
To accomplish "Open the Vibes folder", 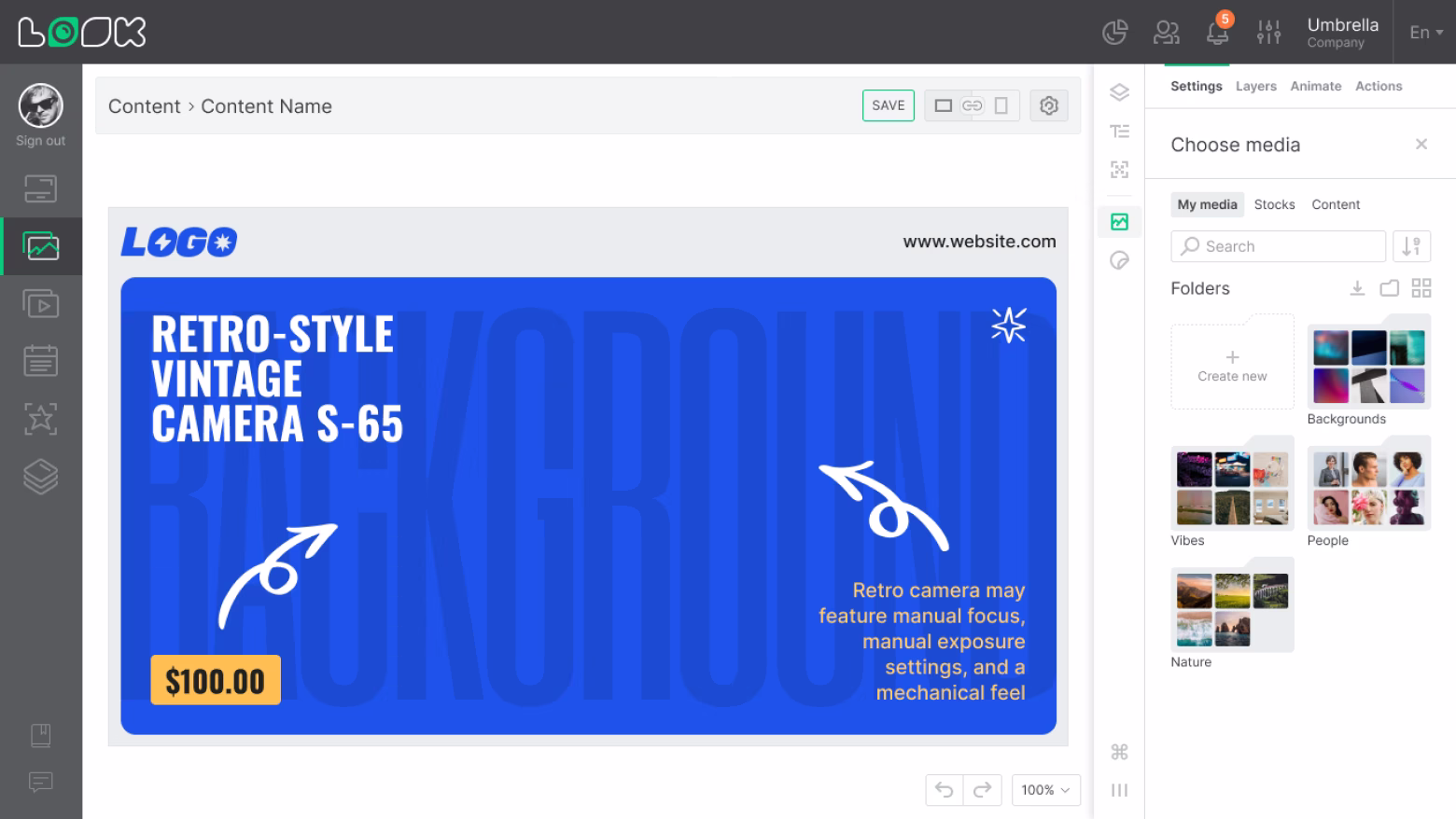I will (x=1232, y=493).
